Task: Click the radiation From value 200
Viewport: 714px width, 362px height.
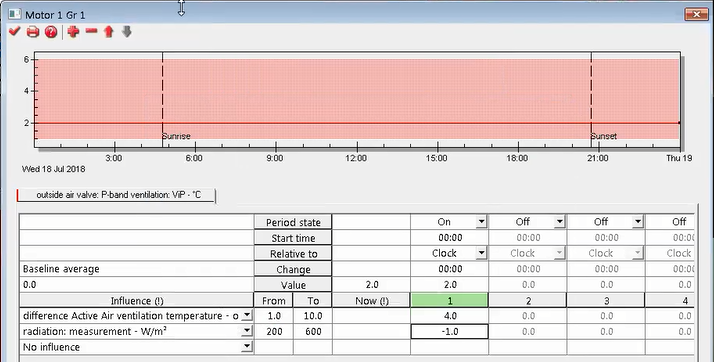Action: click(x=274, y=331)
